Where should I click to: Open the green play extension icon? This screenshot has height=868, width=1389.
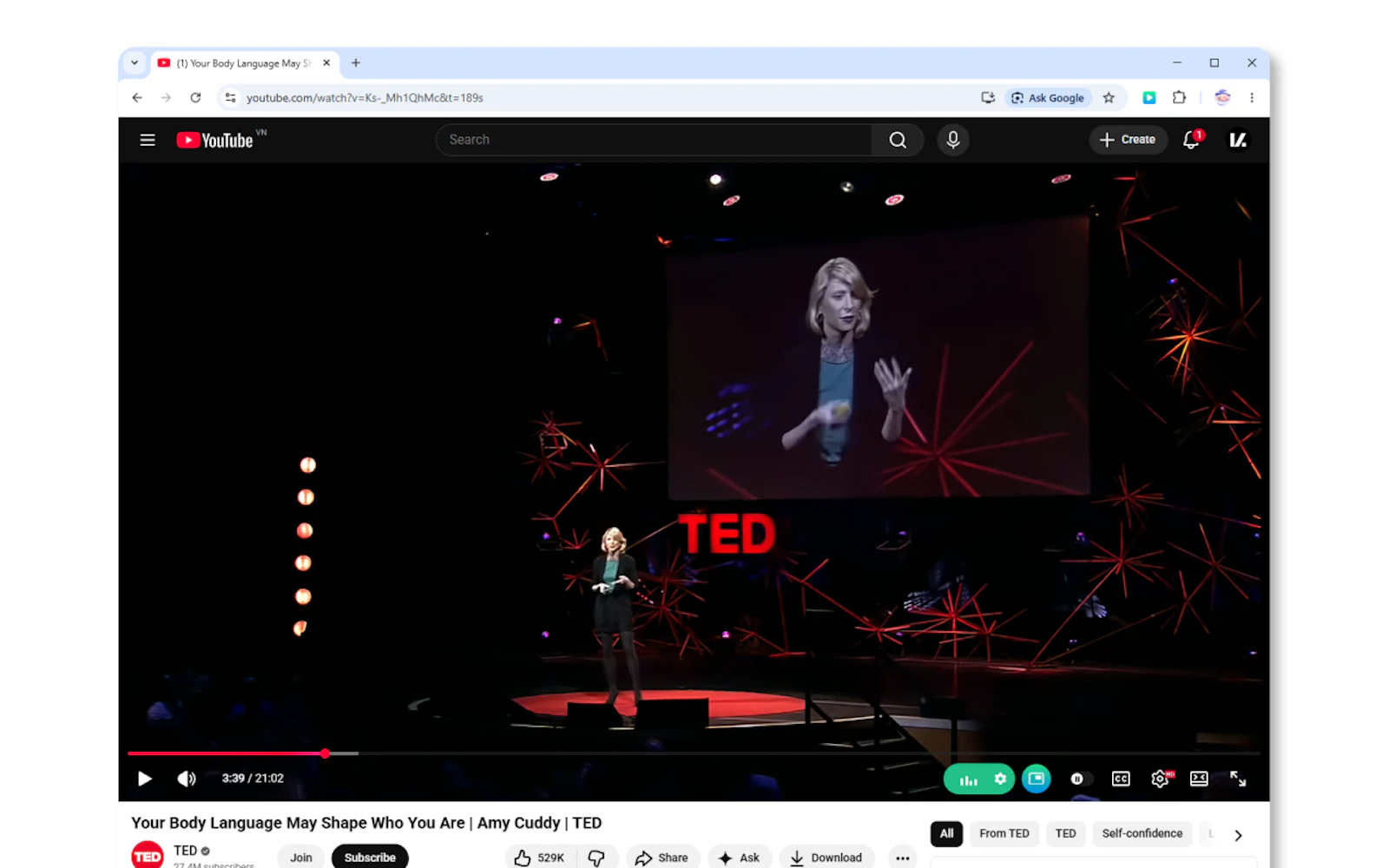click(x=1149, y=98)
